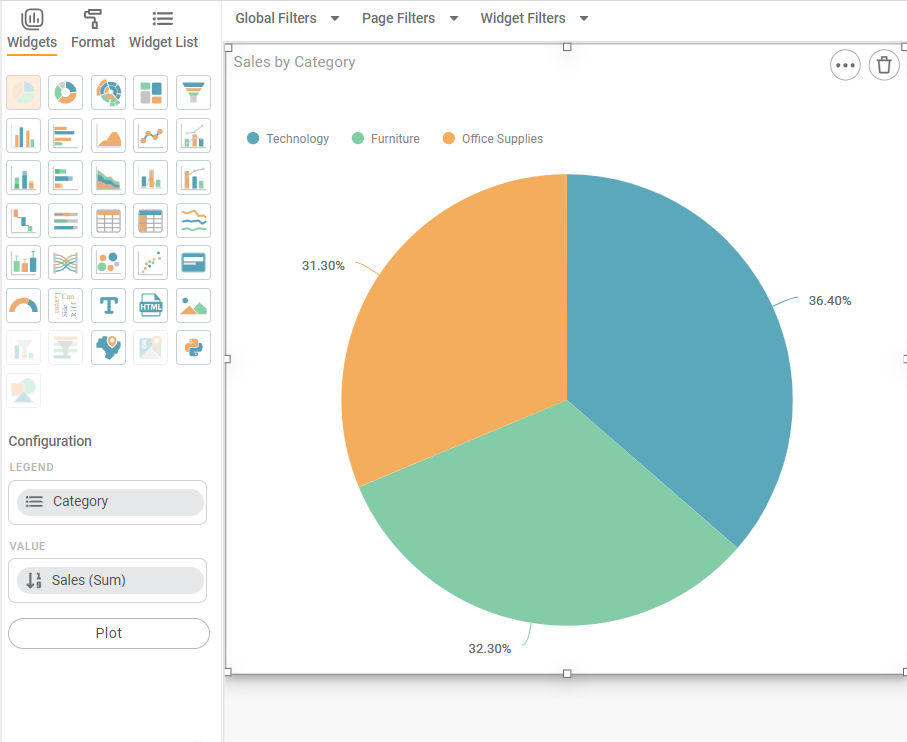Open the widget's three-dot options menu

pos(845,66)
